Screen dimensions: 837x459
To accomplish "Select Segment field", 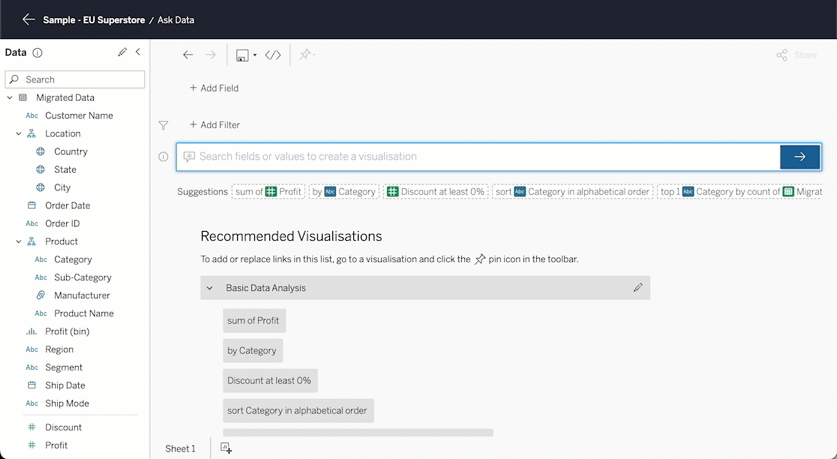I will pos(64,368).
